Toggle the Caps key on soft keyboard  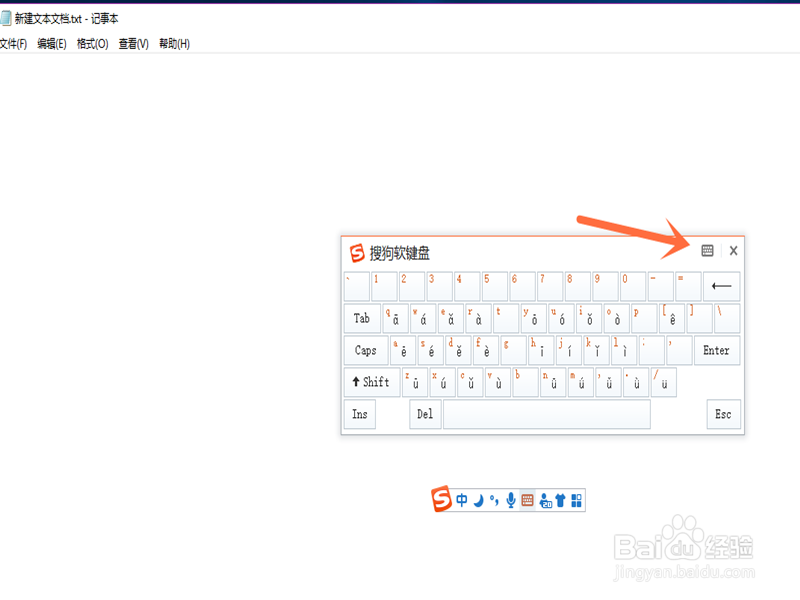pyautogui.click(x=366, y=350)
